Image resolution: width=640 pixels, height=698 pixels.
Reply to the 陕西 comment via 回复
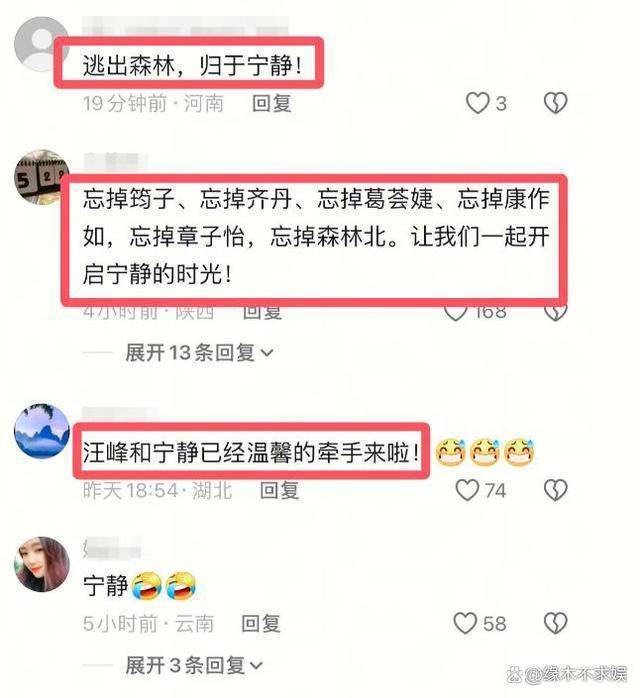(262, 313)
